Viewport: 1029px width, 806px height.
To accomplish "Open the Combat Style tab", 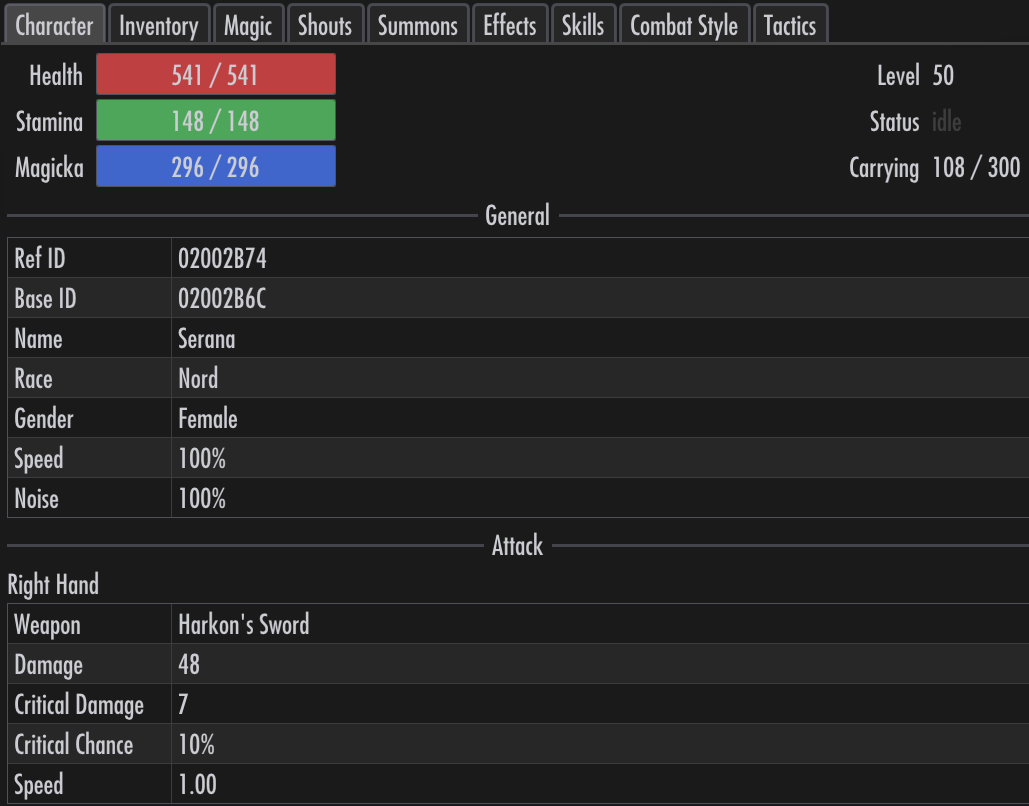I will point(684,24).
